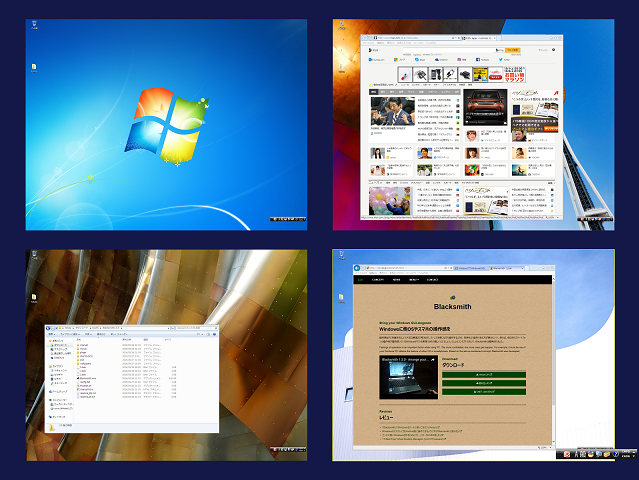This screenshot has width=639, height=480.
Task: Play the Blacksmith 1.3.3 video thumbnail
Action: (x=408, y=377)
